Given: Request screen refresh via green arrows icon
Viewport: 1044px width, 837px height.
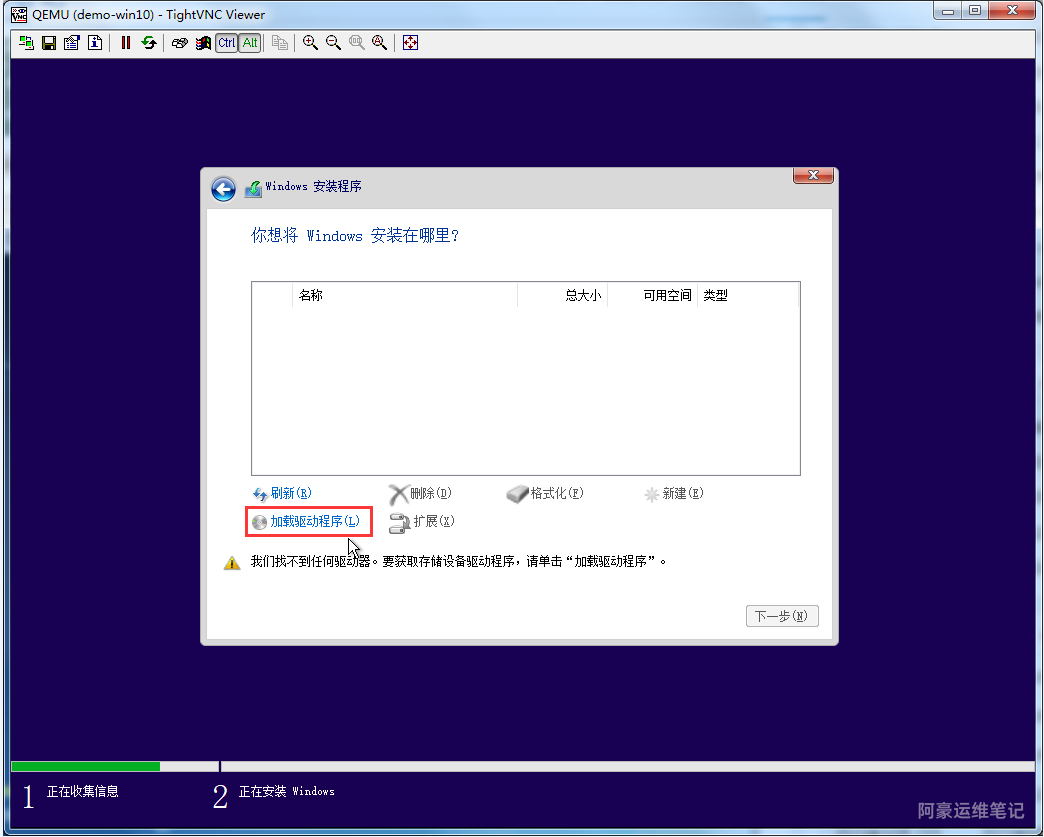Looking at the screenshot, I should [x=149, y=43].
